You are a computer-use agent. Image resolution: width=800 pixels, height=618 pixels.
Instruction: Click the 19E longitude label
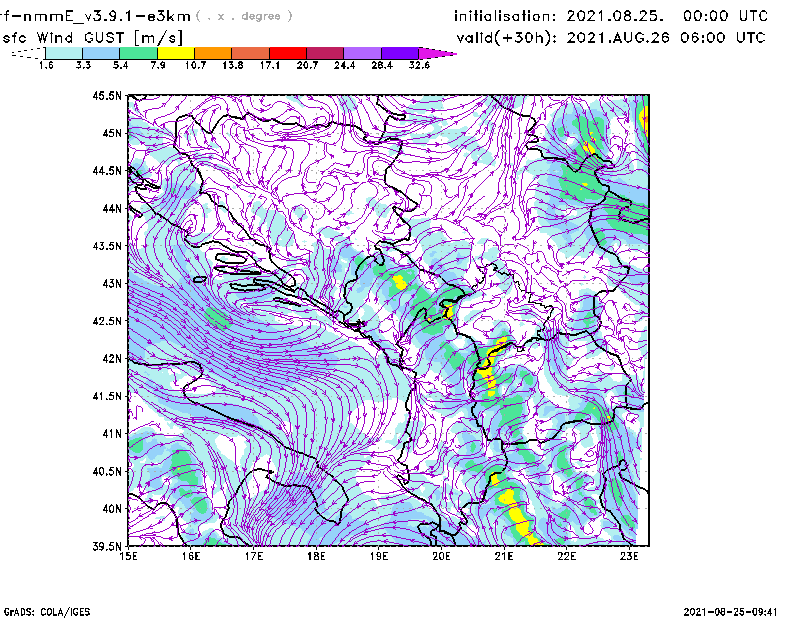379,556
